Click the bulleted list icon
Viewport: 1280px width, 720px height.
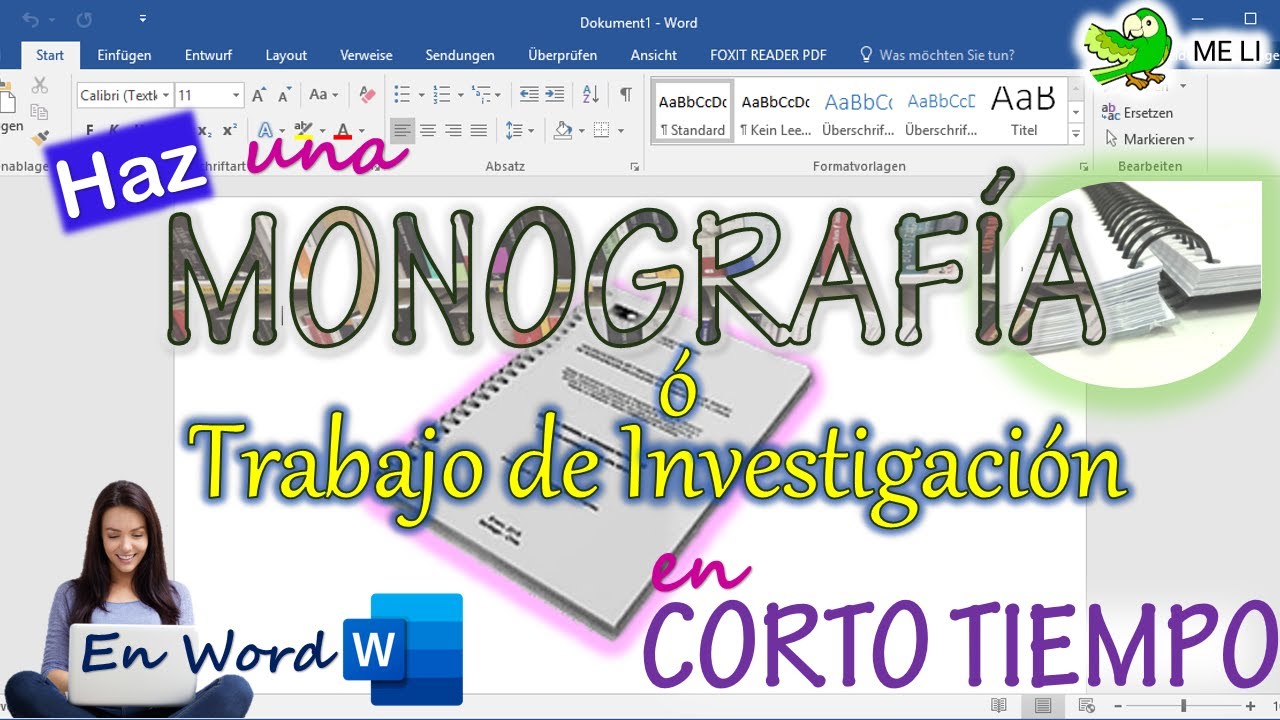coord(402,95)
